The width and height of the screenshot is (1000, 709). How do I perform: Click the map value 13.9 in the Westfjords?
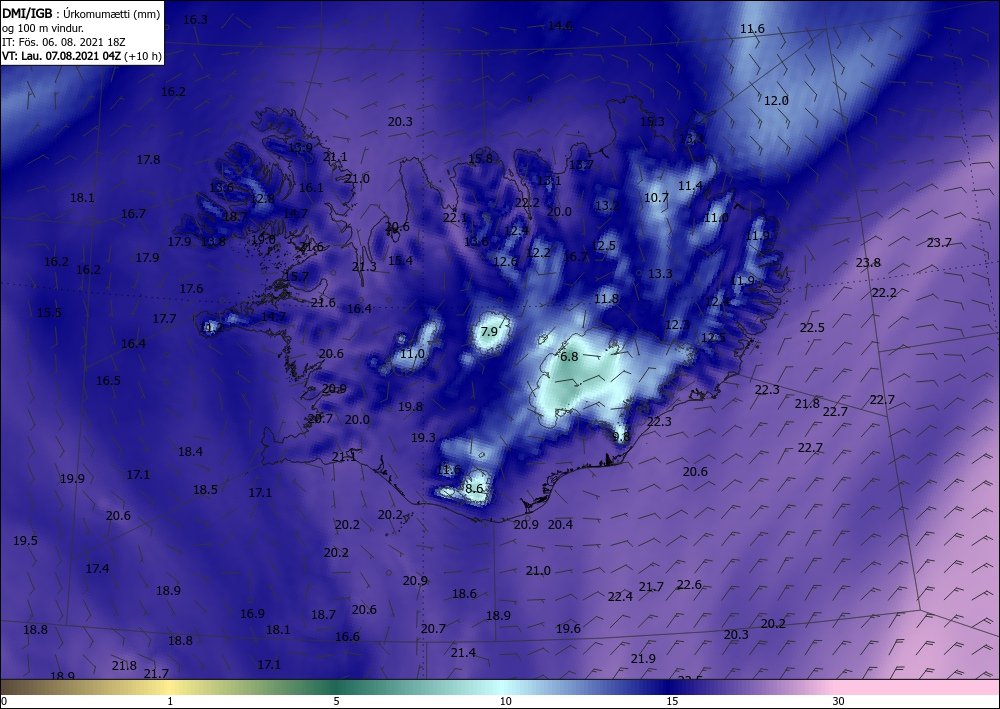pyautogui.click(x=300, y=147)
